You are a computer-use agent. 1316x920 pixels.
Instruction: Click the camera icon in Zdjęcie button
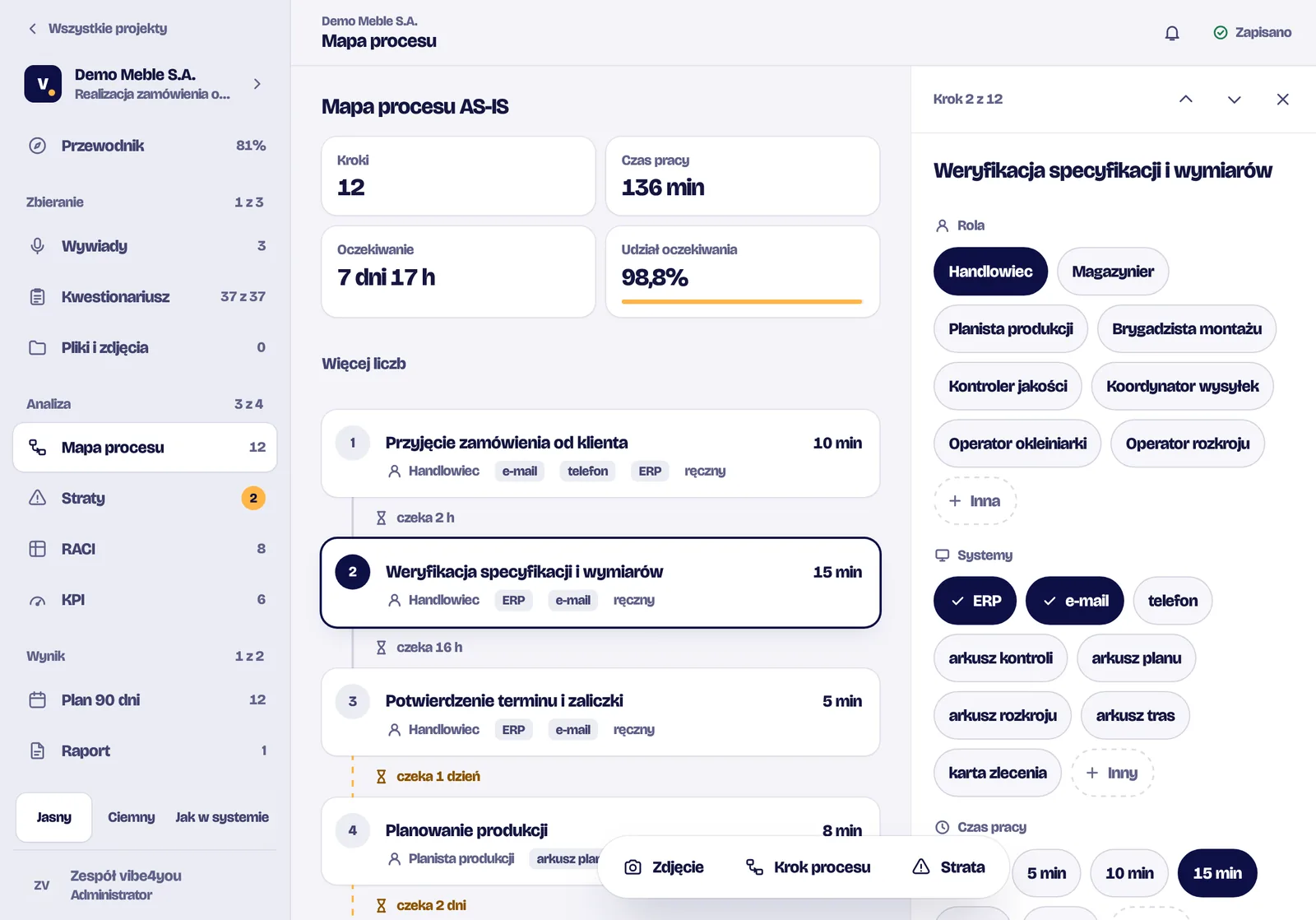tap(633, 867)
